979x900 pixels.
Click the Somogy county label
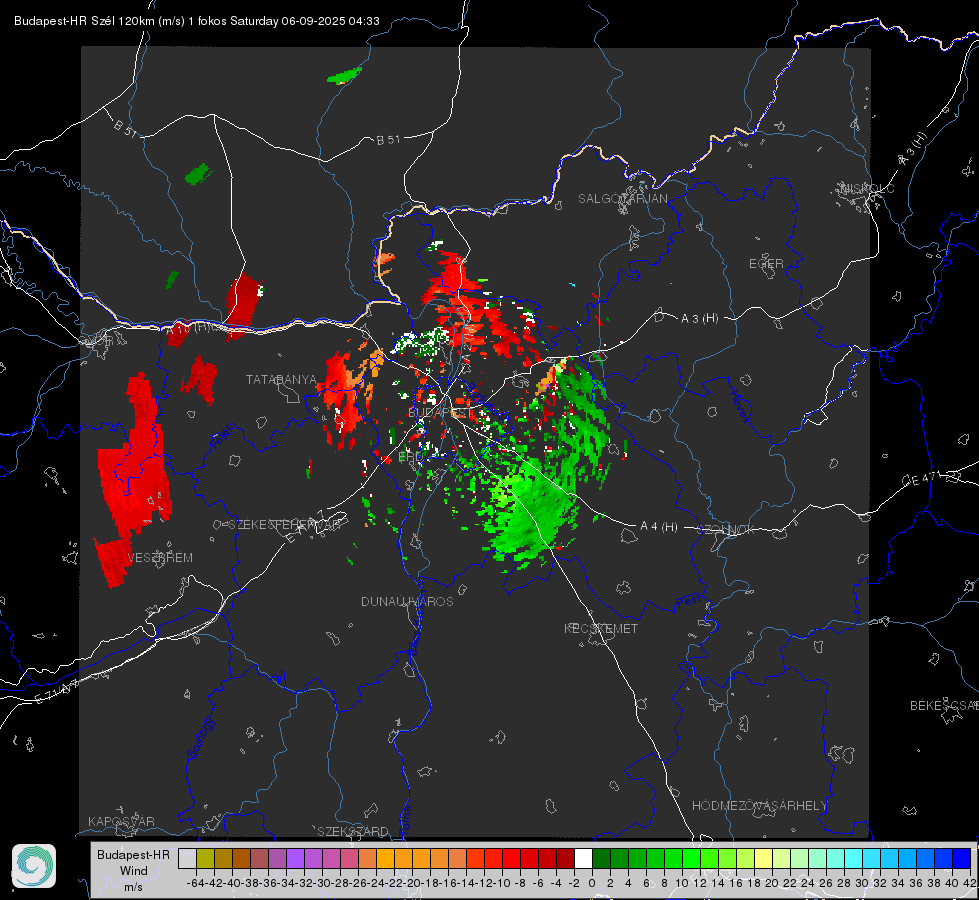200,738
